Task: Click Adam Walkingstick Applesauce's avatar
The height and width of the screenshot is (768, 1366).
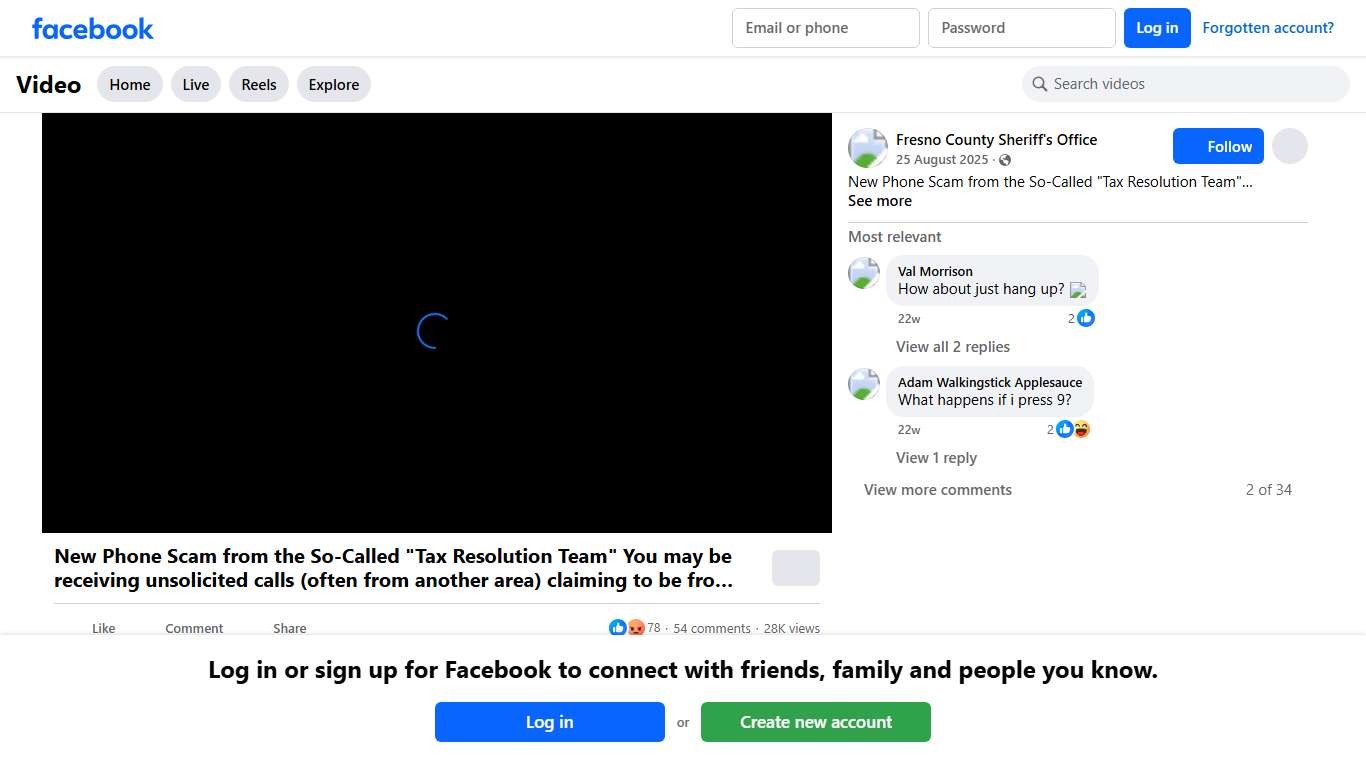Action: click(864, 384)
